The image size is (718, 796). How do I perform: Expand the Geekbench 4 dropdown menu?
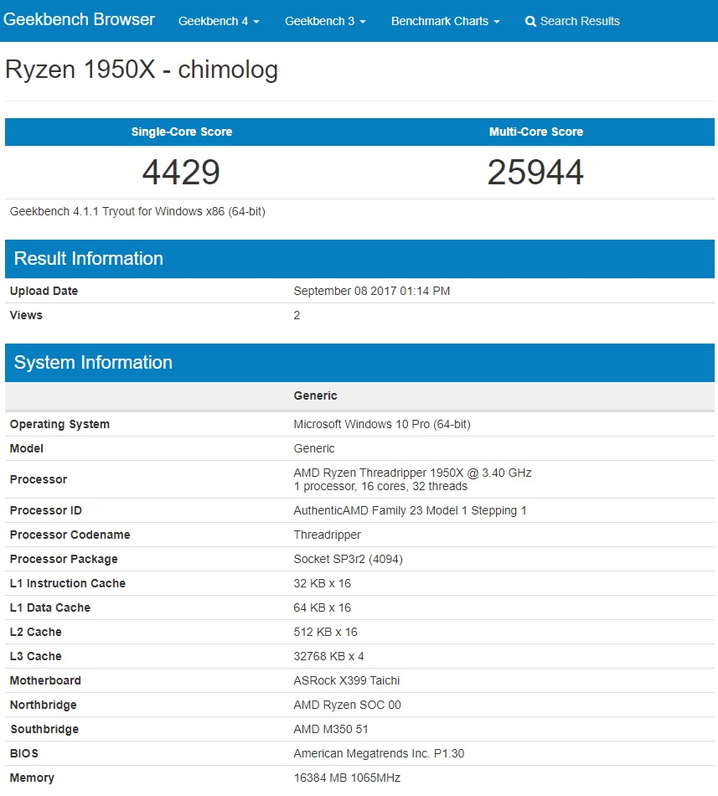(x=219, y=21)
